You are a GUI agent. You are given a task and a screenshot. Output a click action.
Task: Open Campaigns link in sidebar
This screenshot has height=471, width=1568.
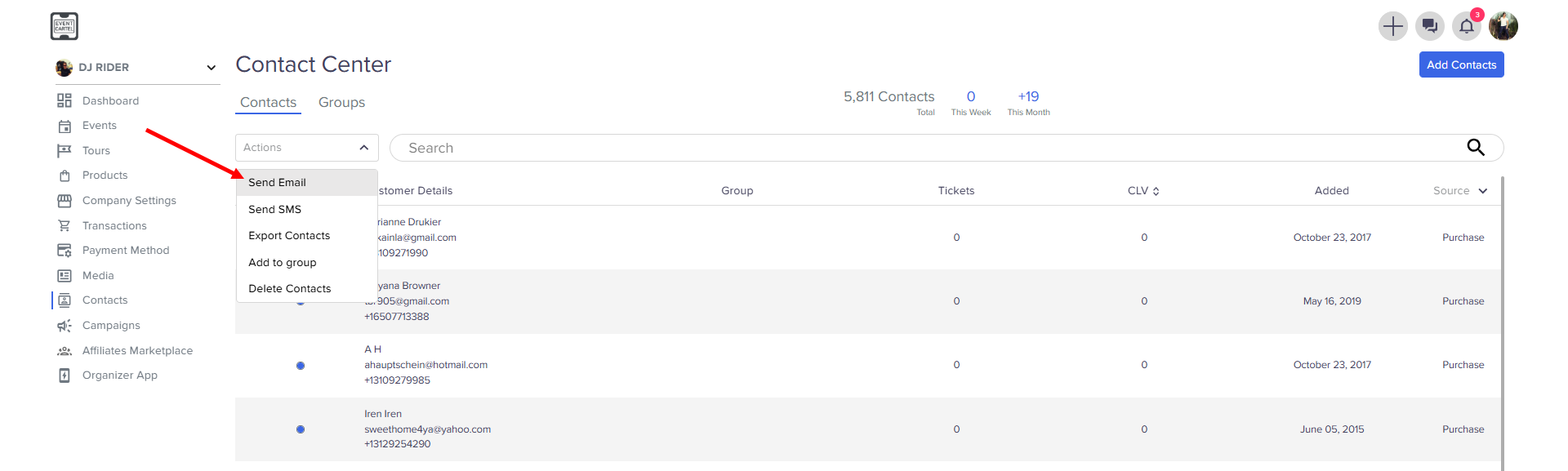[x=111, y=326]
